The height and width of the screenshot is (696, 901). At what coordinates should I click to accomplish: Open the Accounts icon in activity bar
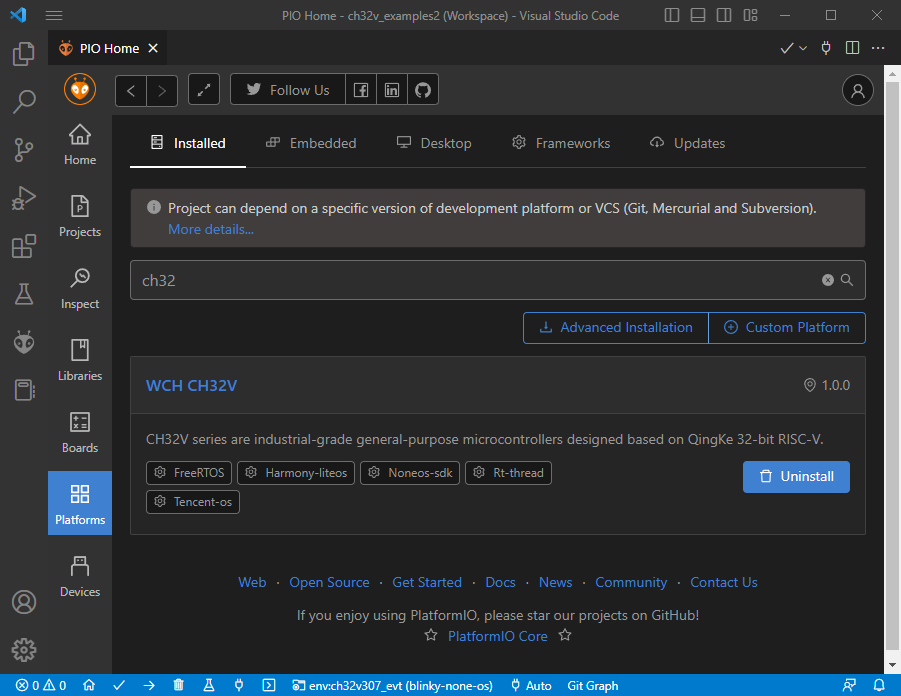point(24,602)
